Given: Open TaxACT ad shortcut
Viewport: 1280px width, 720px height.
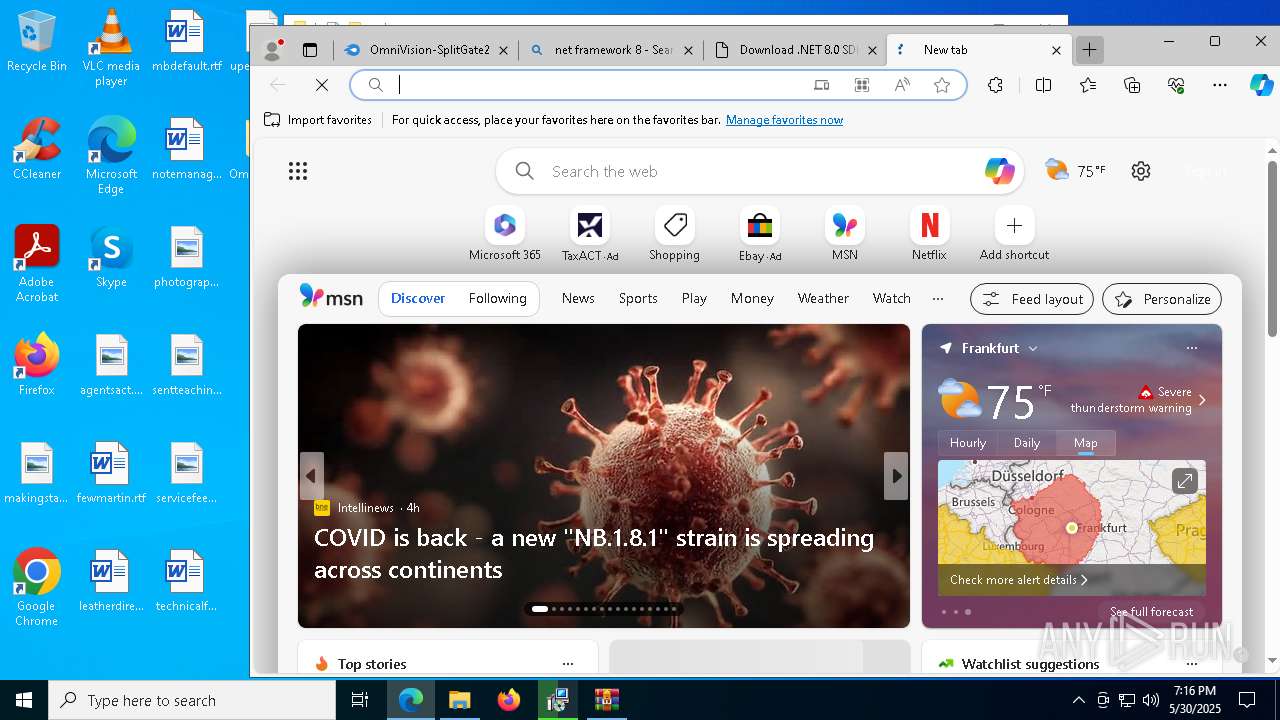Looking at the screenshot, I should click(590, 235).
